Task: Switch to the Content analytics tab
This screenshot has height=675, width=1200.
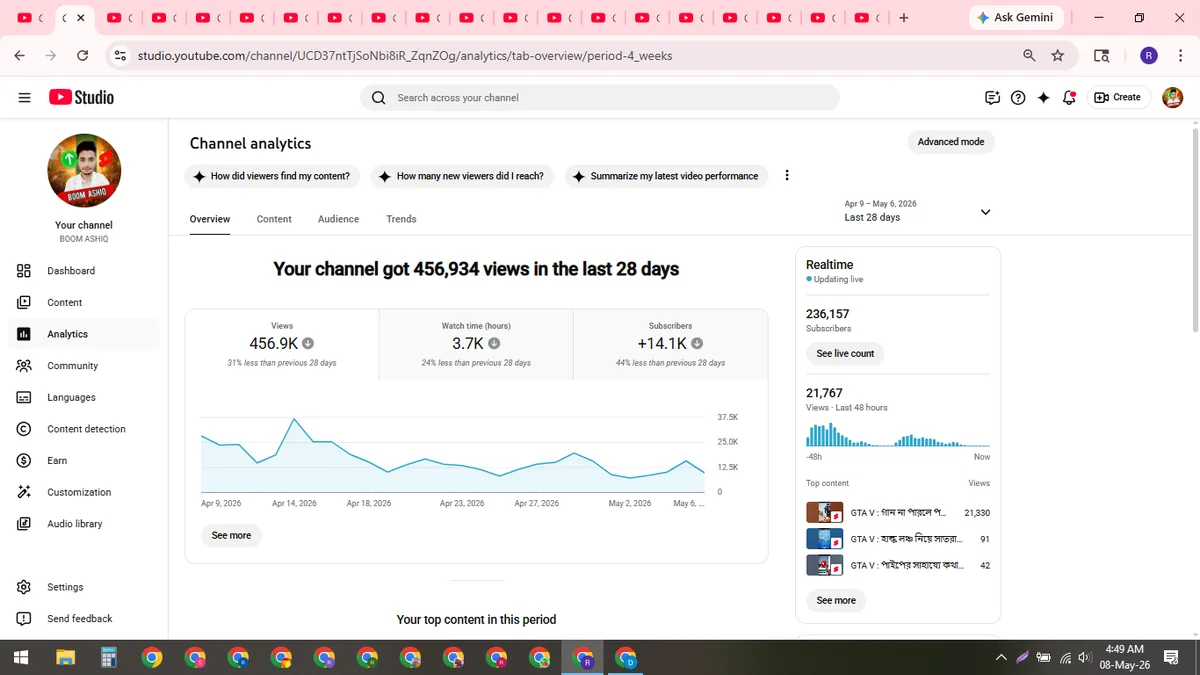Action: (274, 219)
